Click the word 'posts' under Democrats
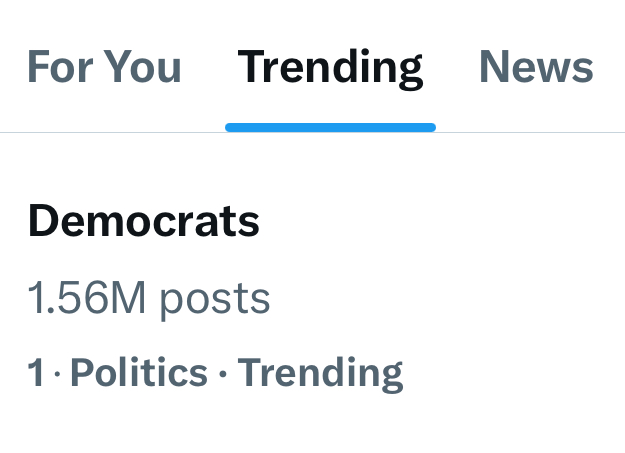The width and height of the screenshot is (625, 453). tap(215, 301)
